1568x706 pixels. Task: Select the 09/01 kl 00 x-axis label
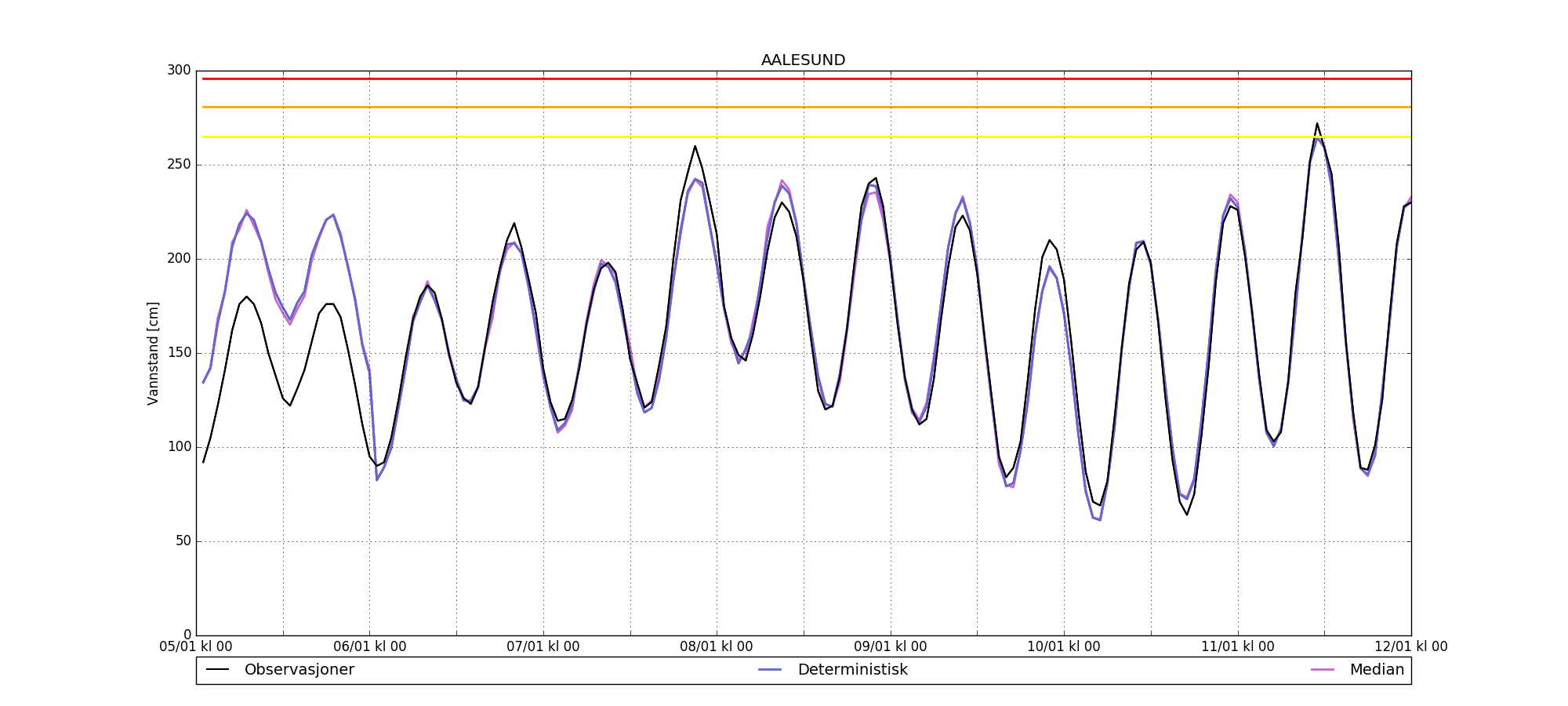click(x=891, y=647)
